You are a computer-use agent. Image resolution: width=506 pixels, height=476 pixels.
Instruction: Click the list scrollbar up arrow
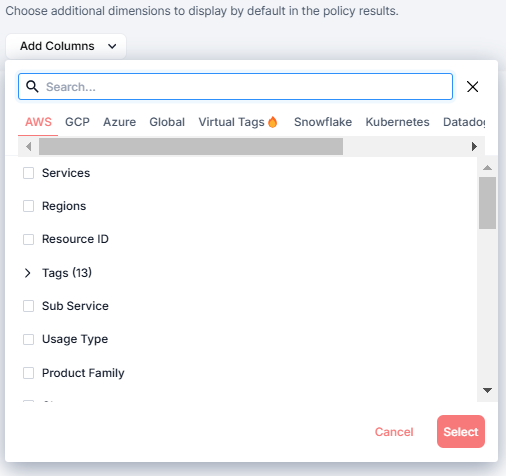click(487, 167)
